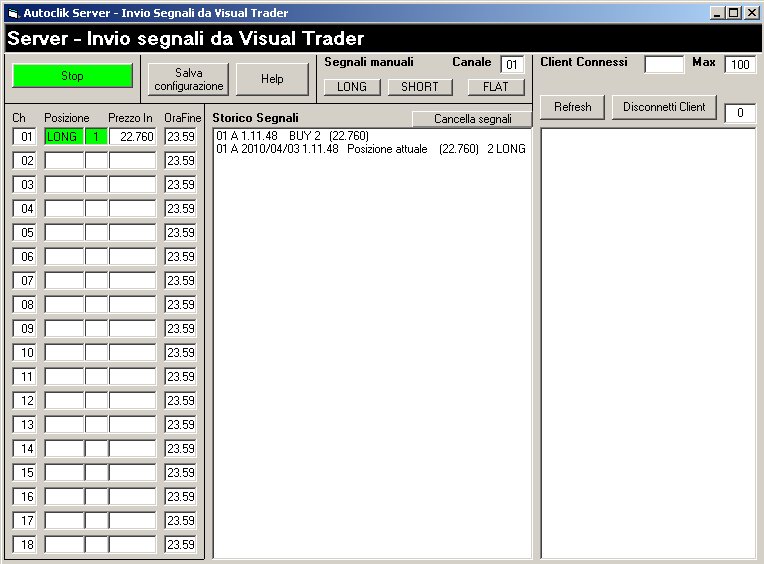The height and width of the screenshot is (564, 764).
Task: Click the Storico Segnali heading
Action: click(255, 118)
